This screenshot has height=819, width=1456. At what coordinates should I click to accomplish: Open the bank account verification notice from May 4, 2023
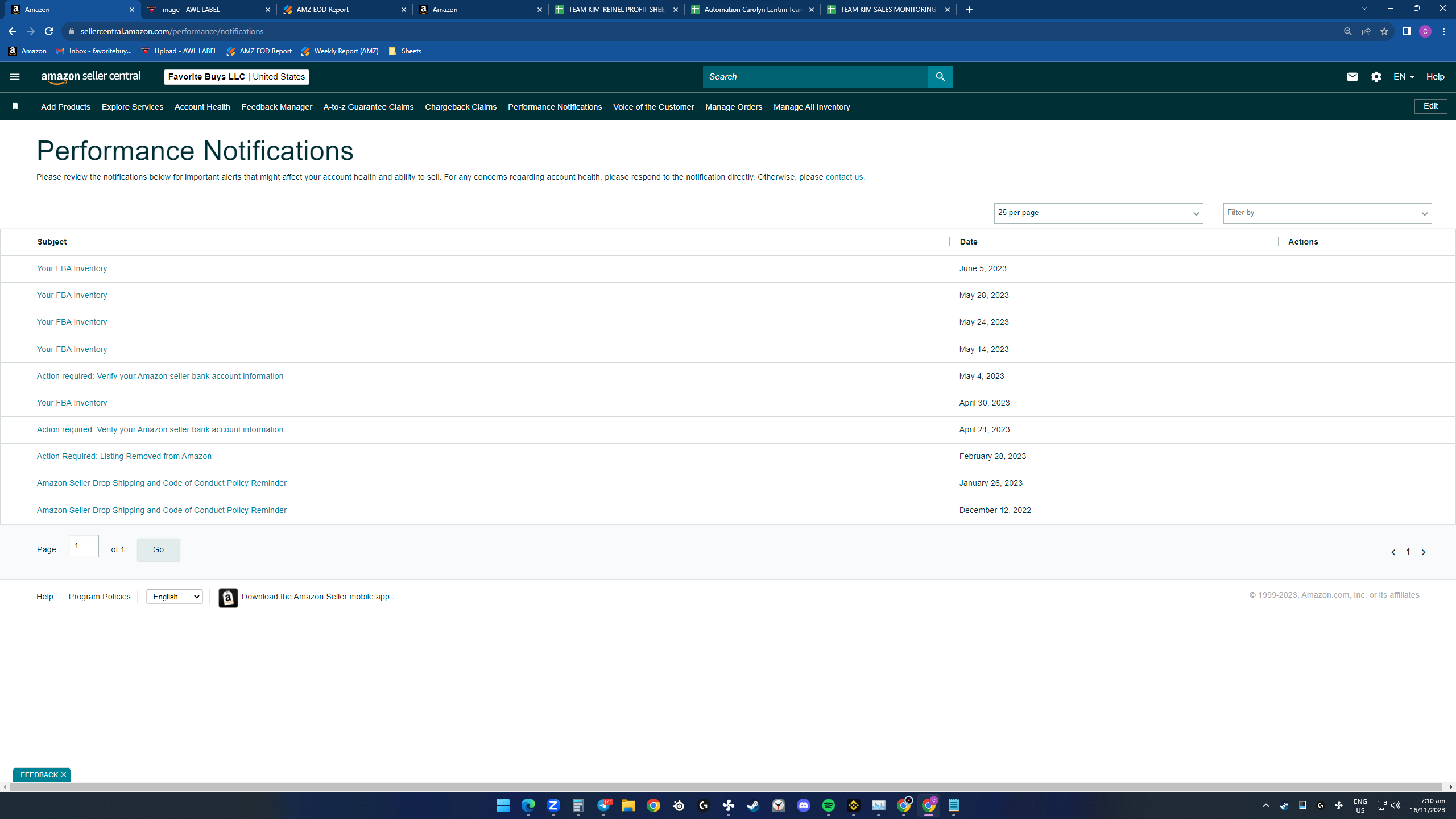160,376
